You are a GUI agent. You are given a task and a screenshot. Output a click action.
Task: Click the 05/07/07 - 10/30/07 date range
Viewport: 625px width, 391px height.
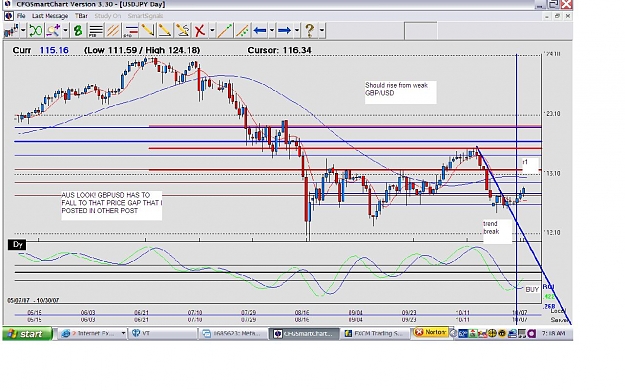tap(33, 300)
